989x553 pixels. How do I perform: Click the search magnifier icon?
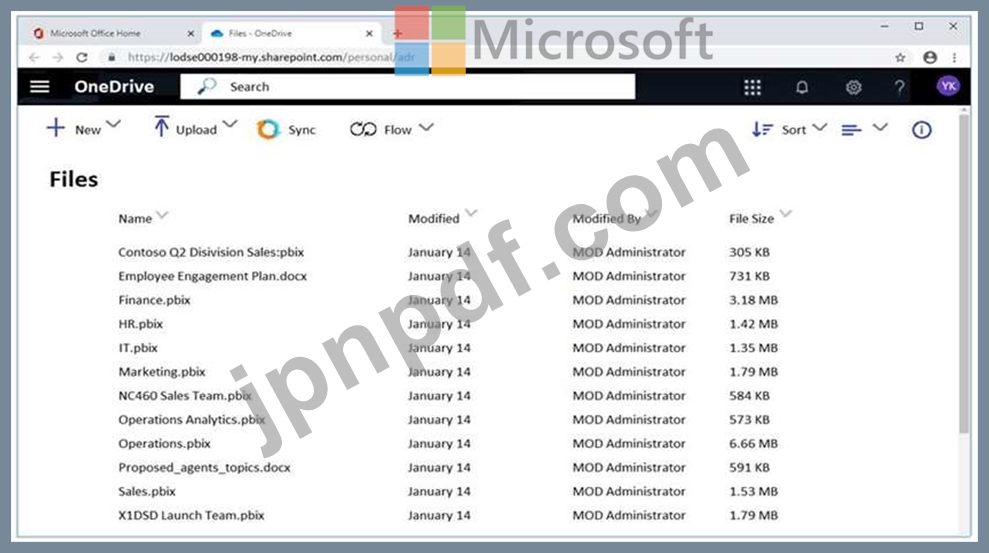(207, 86)
